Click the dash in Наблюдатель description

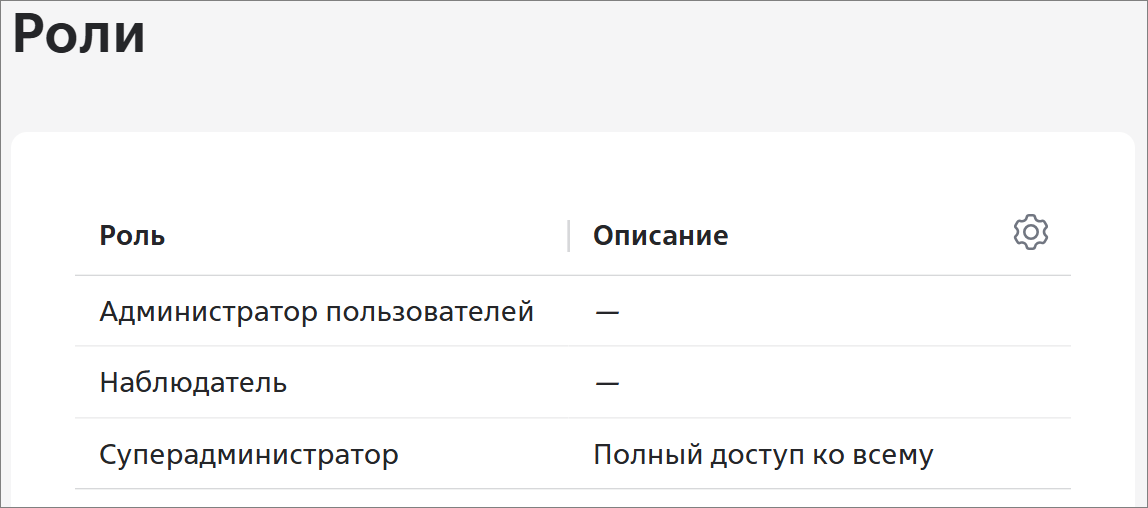pos(607,383)
